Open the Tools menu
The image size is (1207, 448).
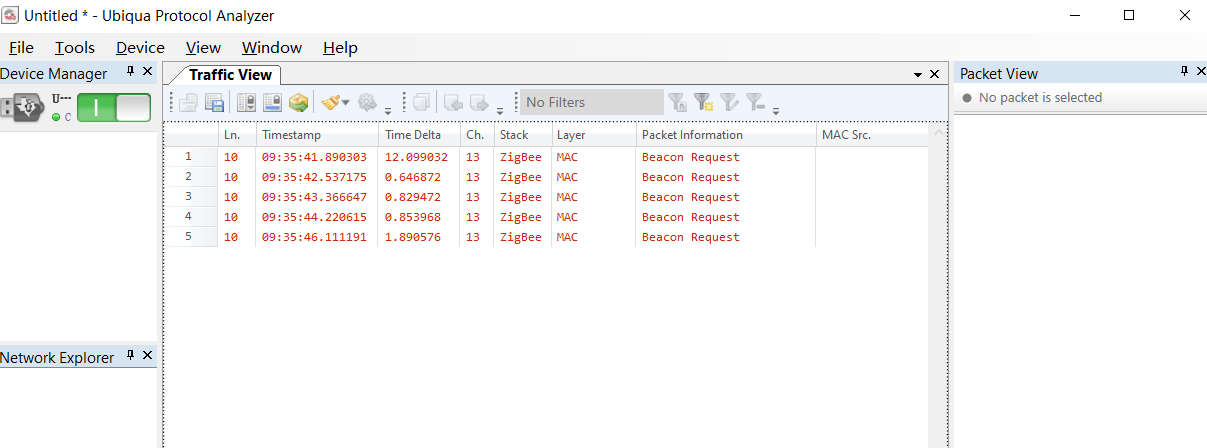[x=75, y=47]
